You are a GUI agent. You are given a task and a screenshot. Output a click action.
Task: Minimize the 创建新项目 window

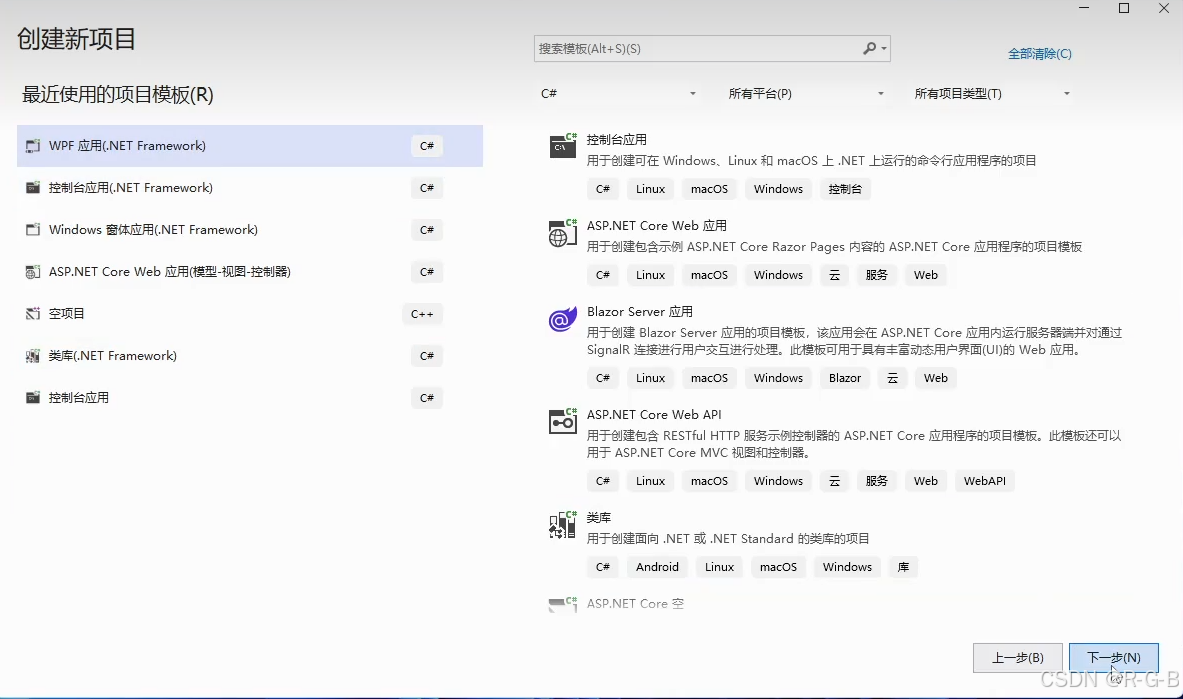click(x=1084, y=8)
